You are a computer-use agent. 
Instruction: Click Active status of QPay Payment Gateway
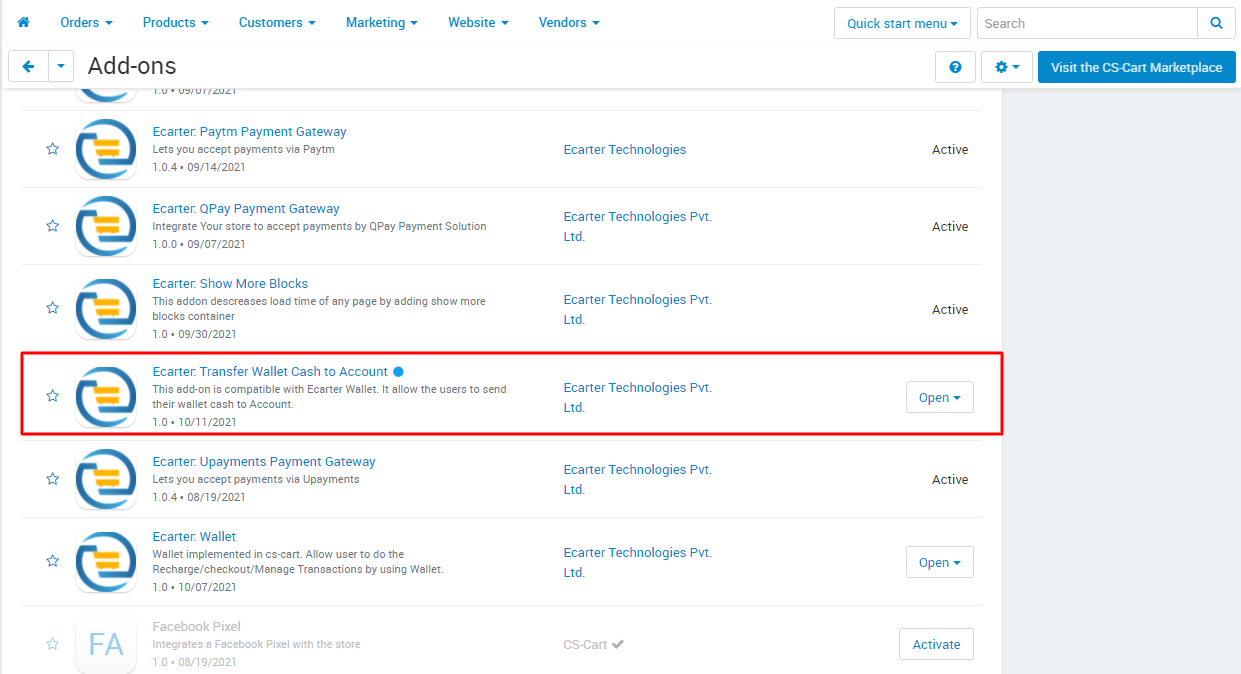[950, 226]
